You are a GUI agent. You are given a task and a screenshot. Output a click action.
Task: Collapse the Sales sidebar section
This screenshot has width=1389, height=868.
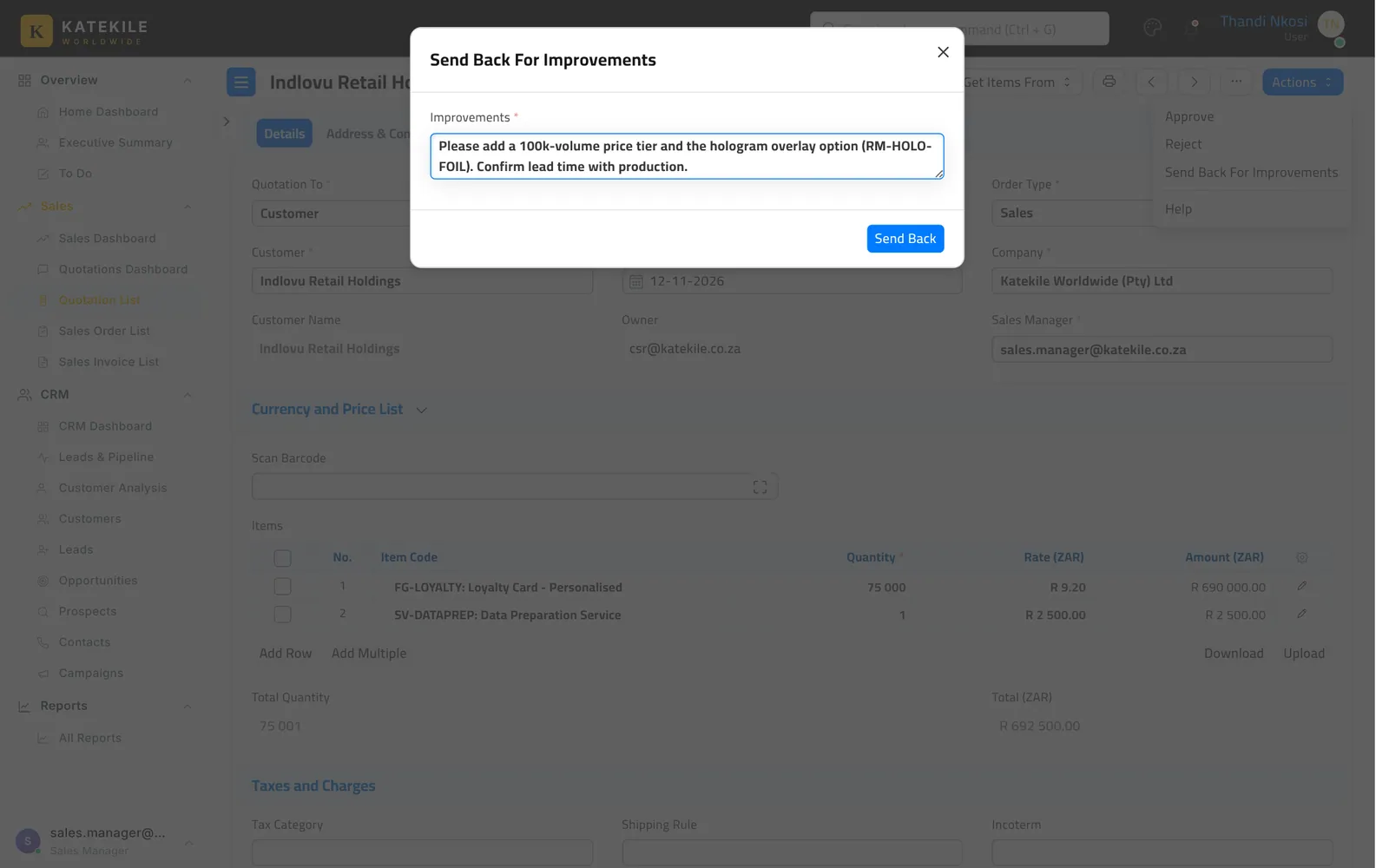(x=187, y=207)
